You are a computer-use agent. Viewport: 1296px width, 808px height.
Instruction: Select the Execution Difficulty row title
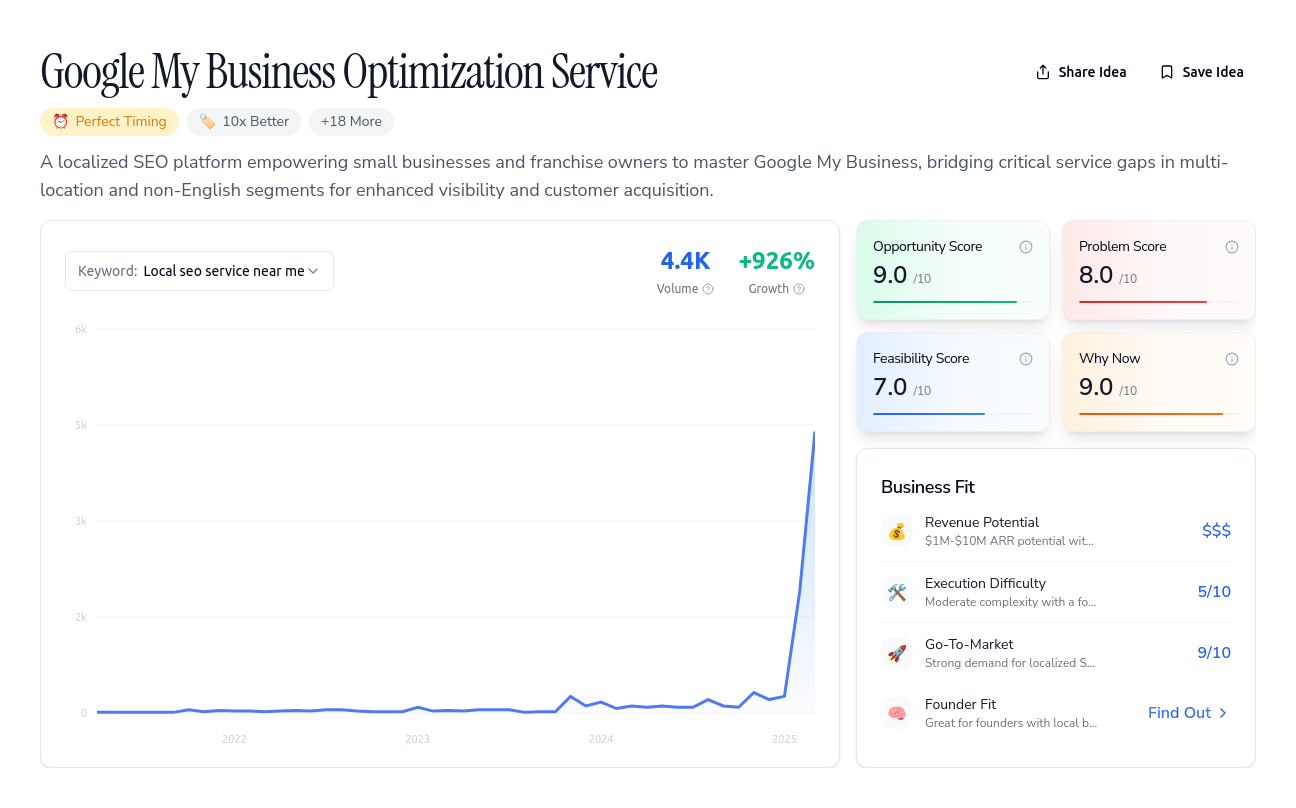click(x=985, y=583)
